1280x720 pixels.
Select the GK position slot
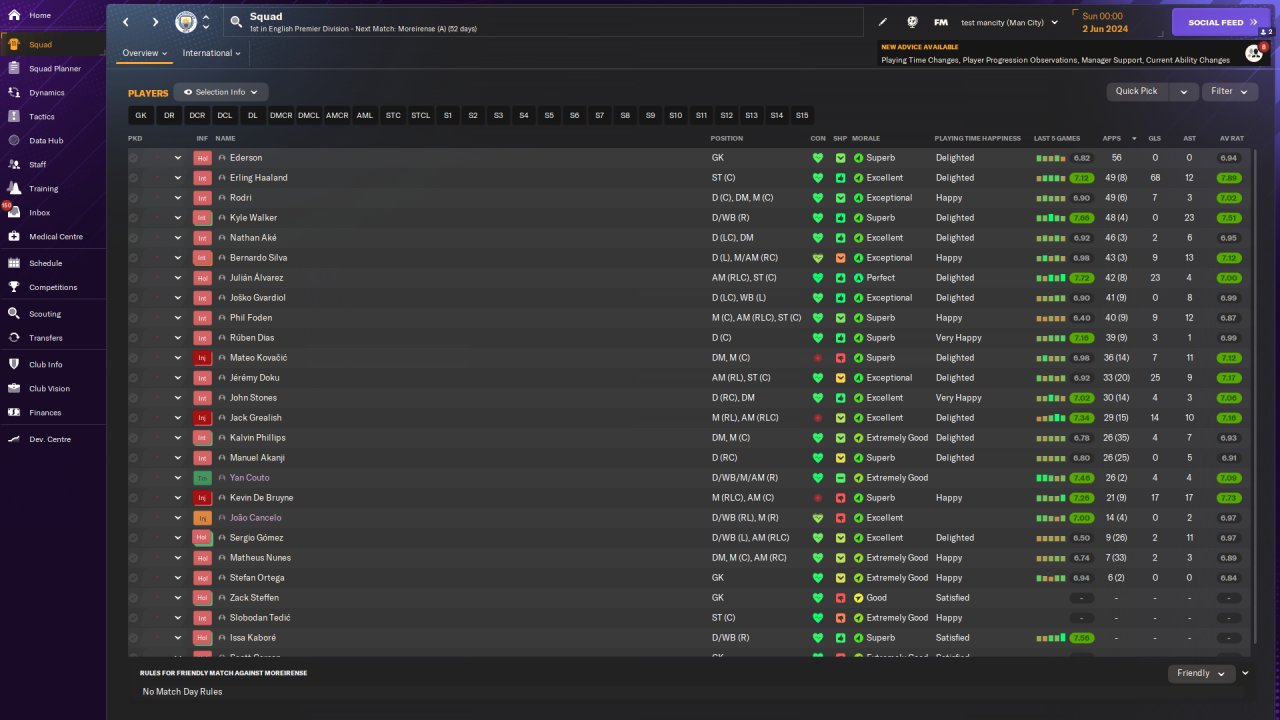click(x=141, y=115)
